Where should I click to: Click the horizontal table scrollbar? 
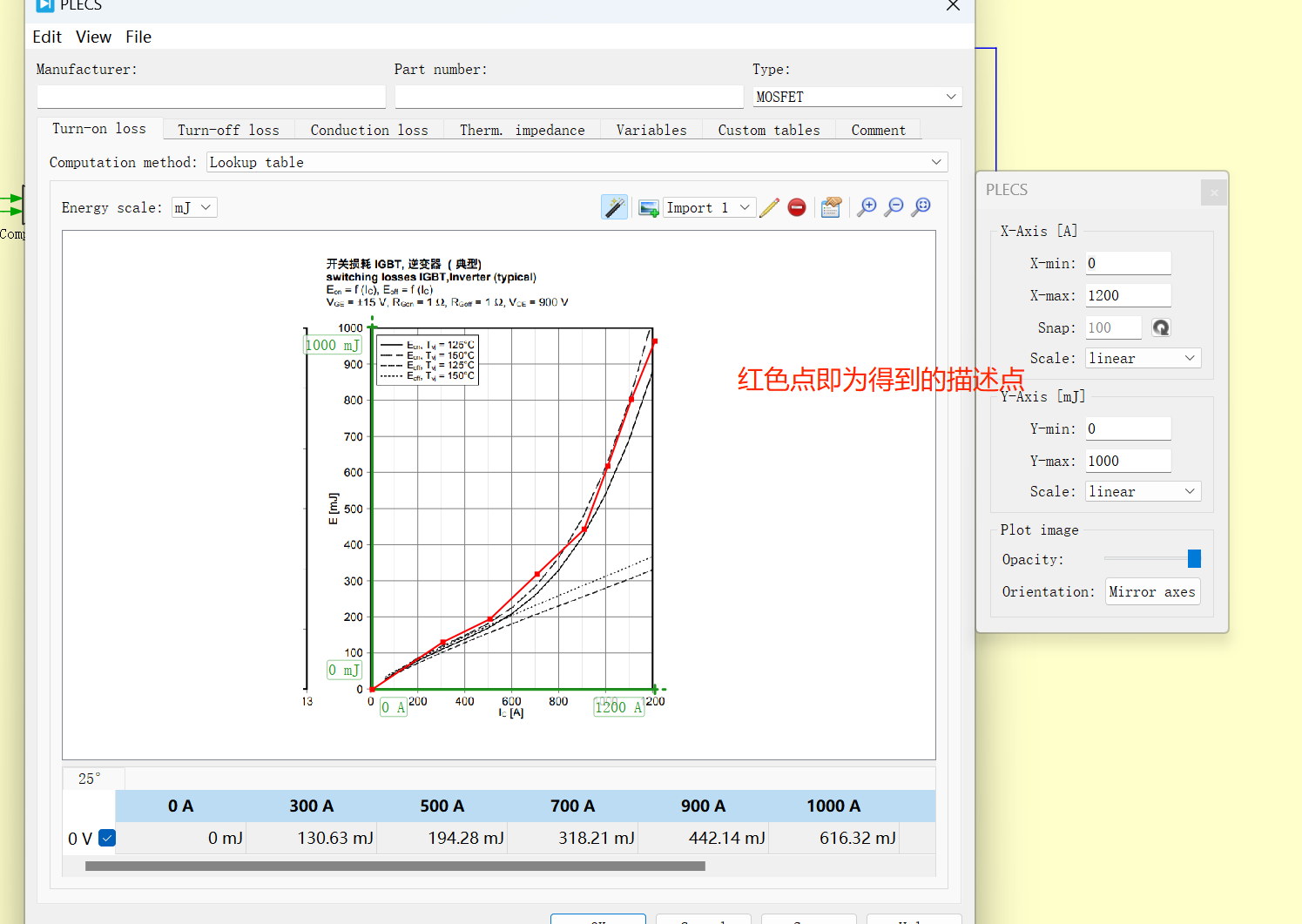pyautogui.click(x=395, y=866)
